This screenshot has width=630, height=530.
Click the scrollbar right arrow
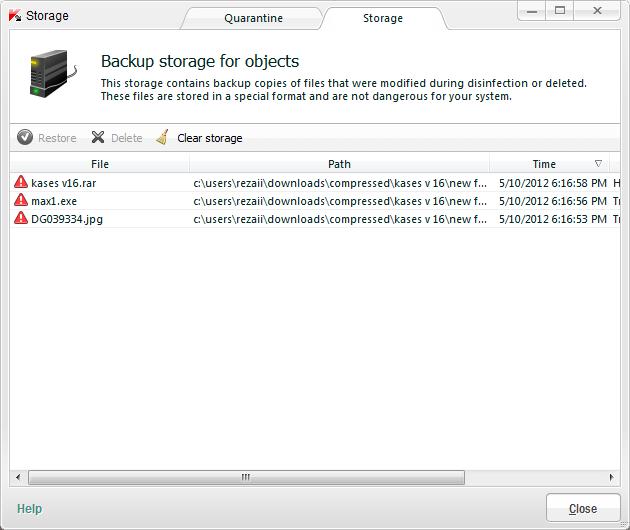612,477
